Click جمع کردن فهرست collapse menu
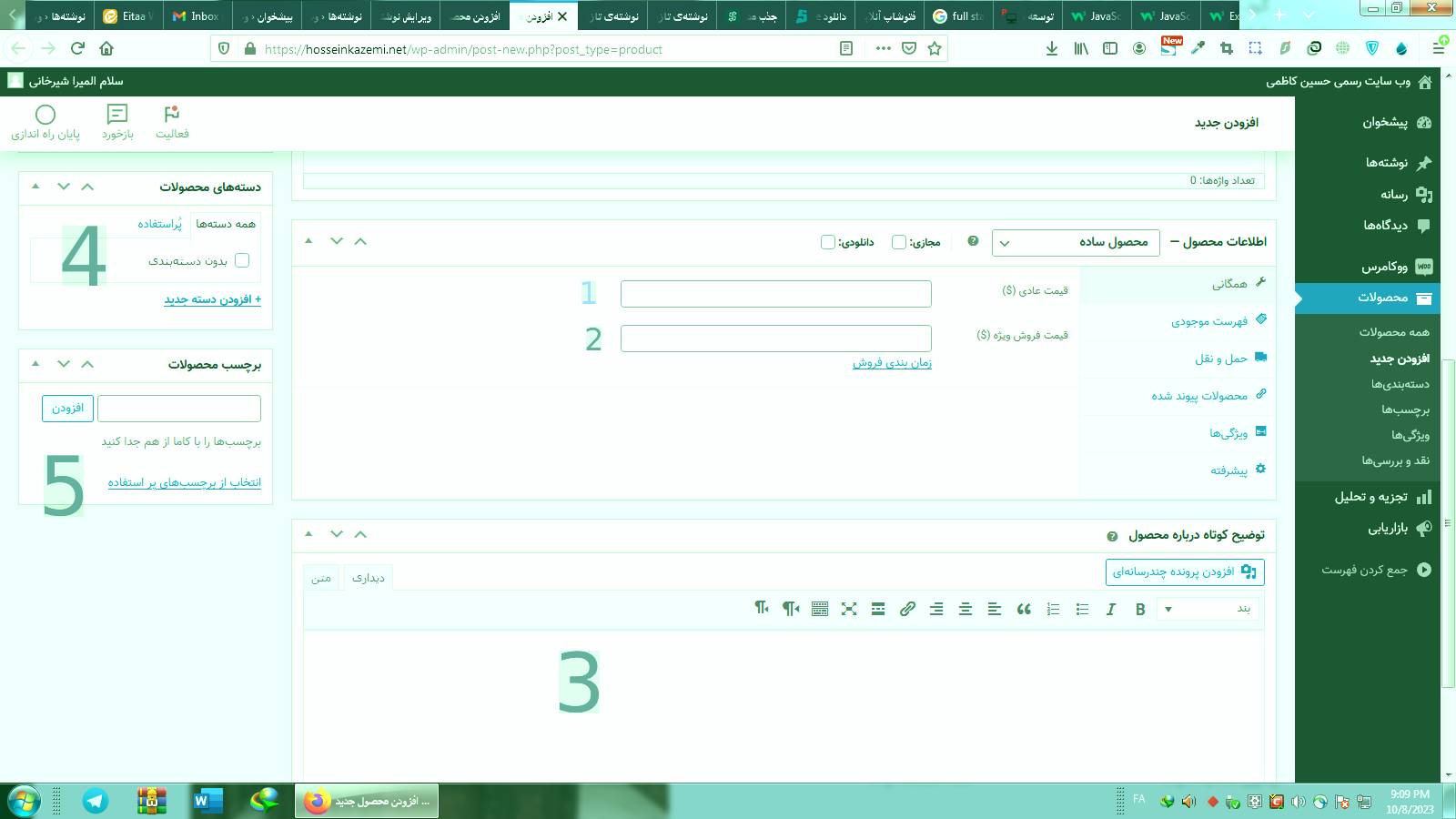 click(1368, 570)
